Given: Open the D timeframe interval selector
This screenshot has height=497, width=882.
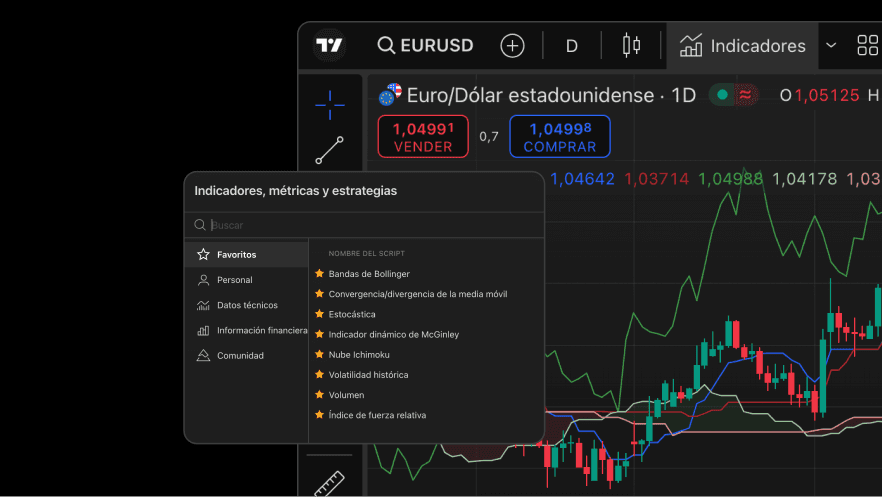Looking at the screenshot, I should pyautogui.click(x=572, y=46).
